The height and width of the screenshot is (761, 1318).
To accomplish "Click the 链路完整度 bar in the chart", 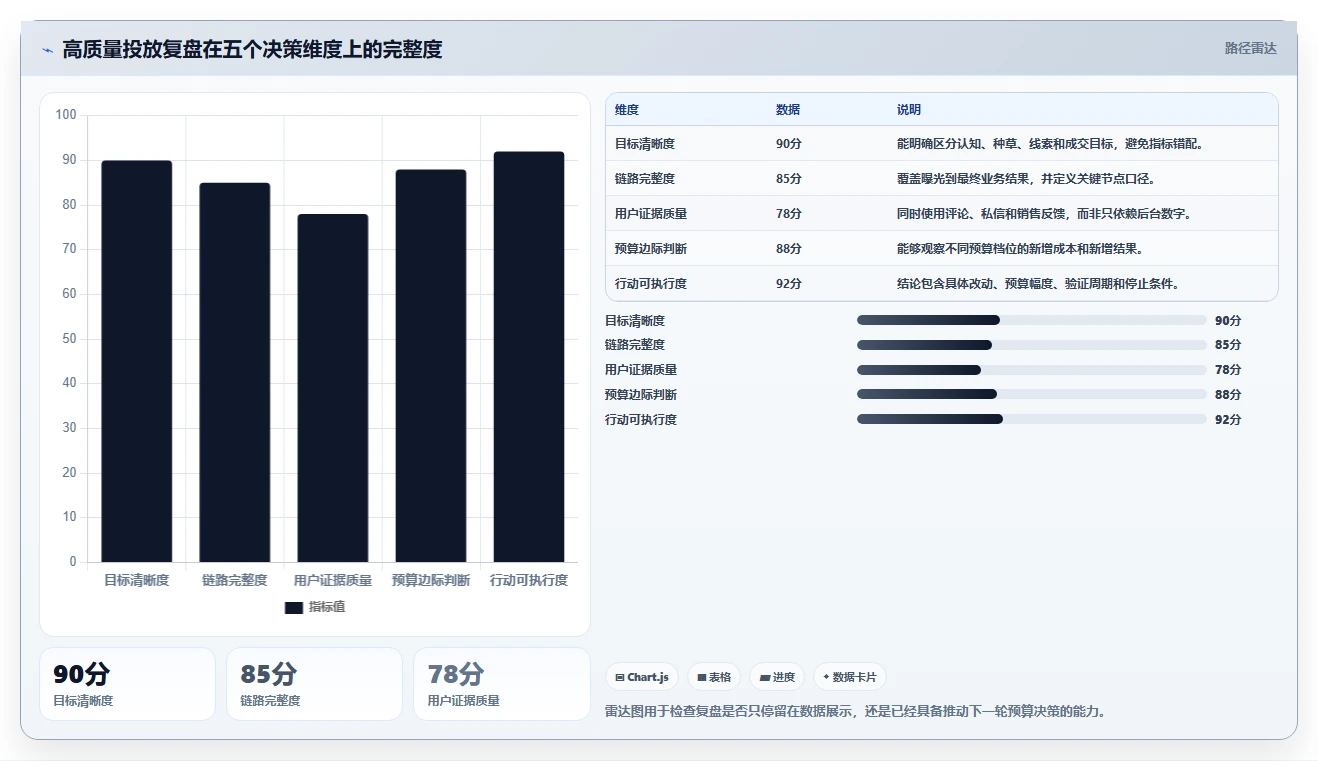I will [235, 372].
